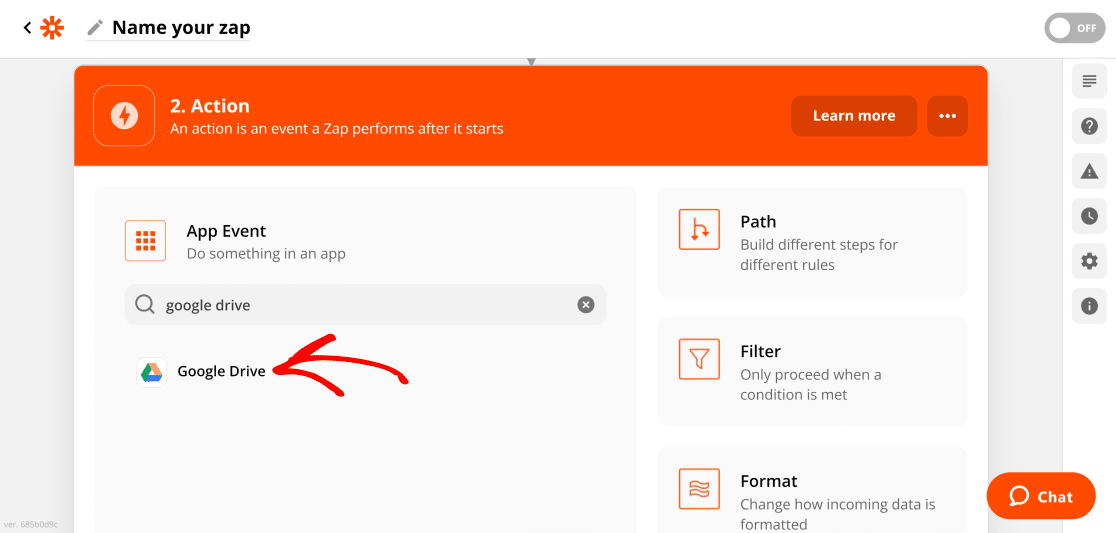Clear the app search with the X

coord(585,305)
